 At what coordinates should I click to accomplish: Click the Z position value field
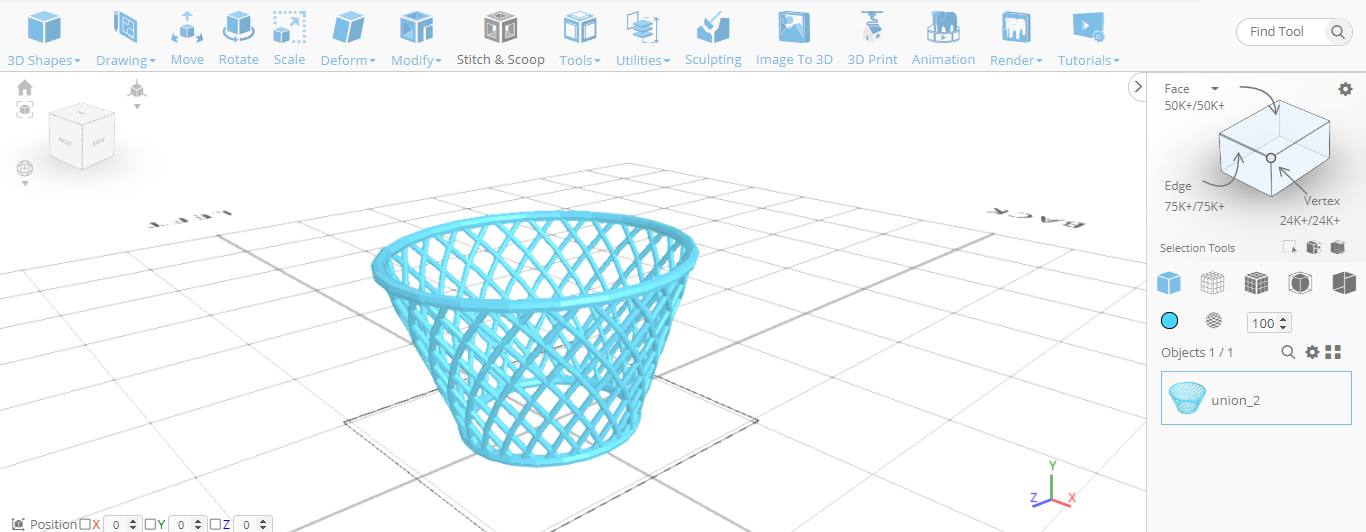point(252,524)
